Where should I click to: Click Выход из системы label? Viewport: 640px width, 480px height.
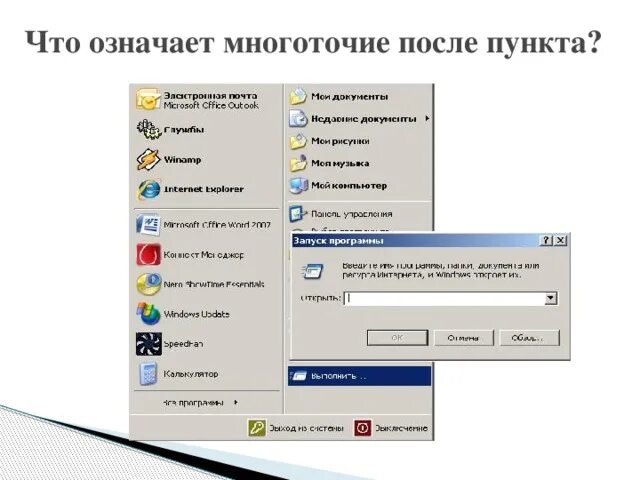[x=306, y=428]
